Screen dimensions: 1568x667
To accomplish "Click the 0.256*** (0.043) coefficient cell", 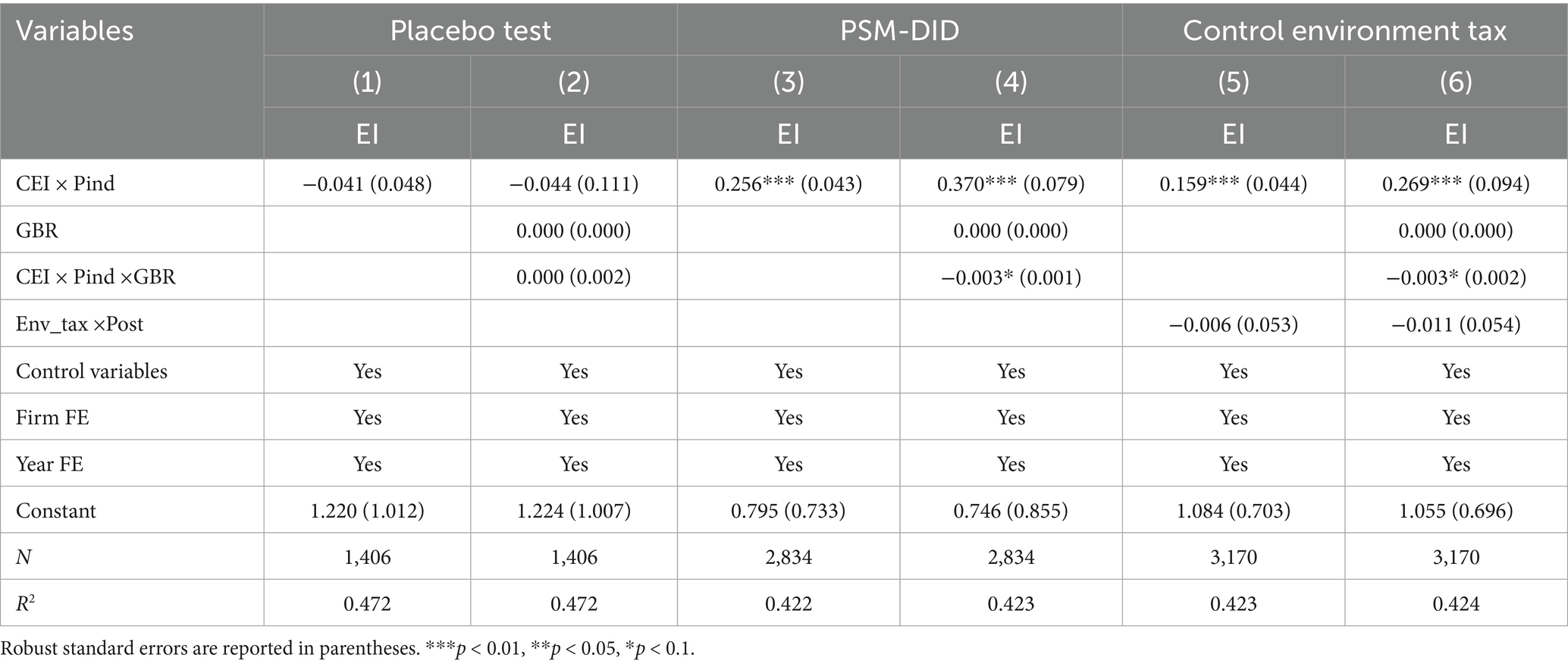I will [789, 183].
